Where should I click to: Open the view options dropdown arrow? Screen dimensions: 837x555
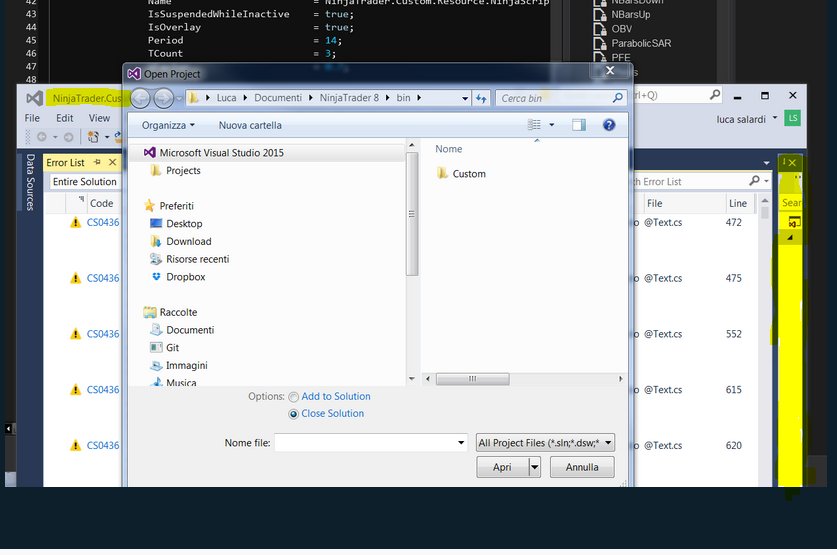click(x=551, y=125)
